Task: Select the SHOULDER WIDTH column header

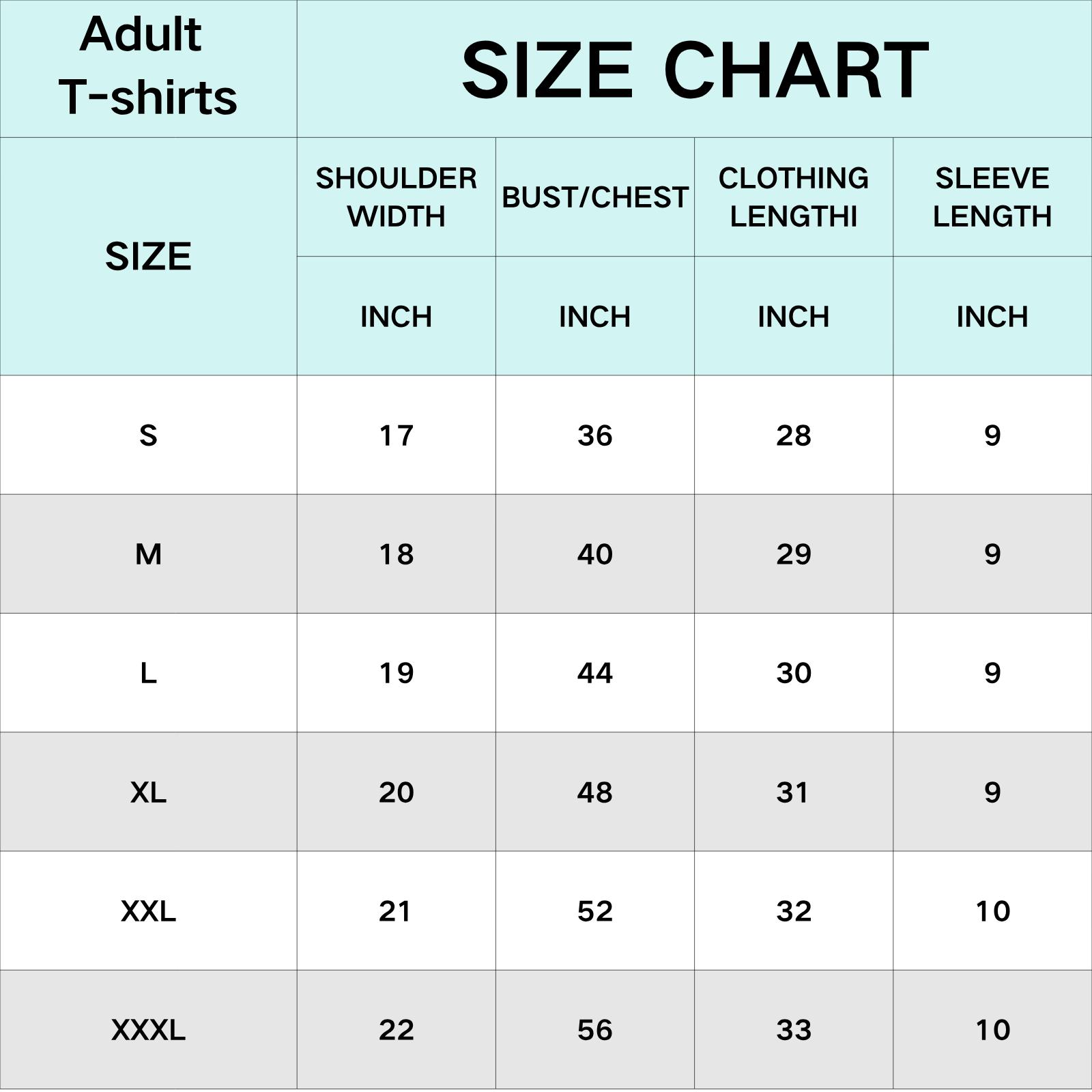Action: tap(396, 197)
